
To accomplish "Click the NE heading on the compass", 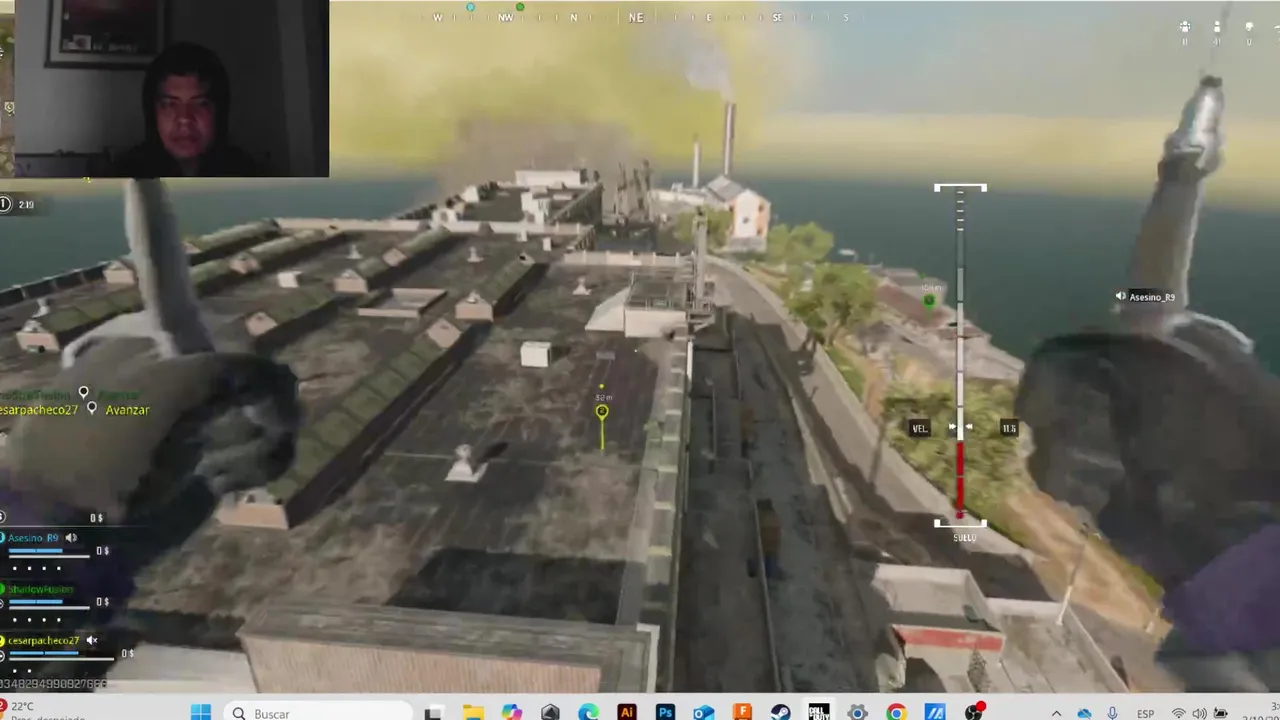I will pos(636,17).
